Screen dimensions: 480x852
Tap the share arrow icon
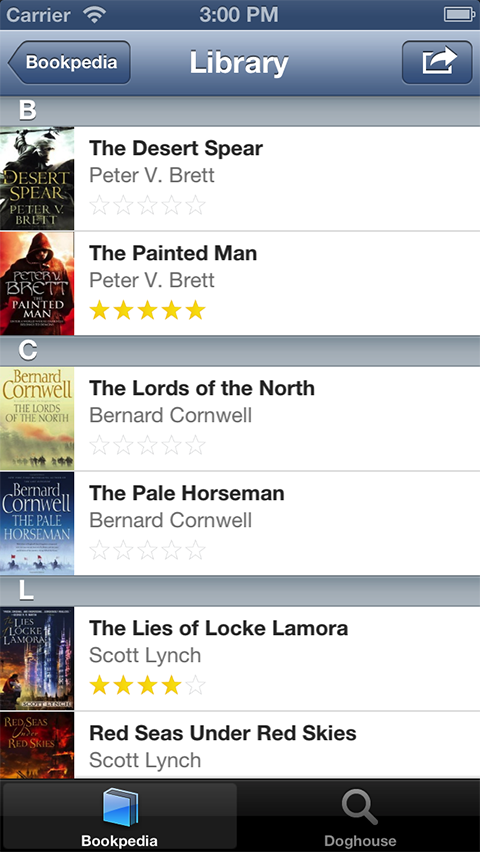[x=437, y=62]
